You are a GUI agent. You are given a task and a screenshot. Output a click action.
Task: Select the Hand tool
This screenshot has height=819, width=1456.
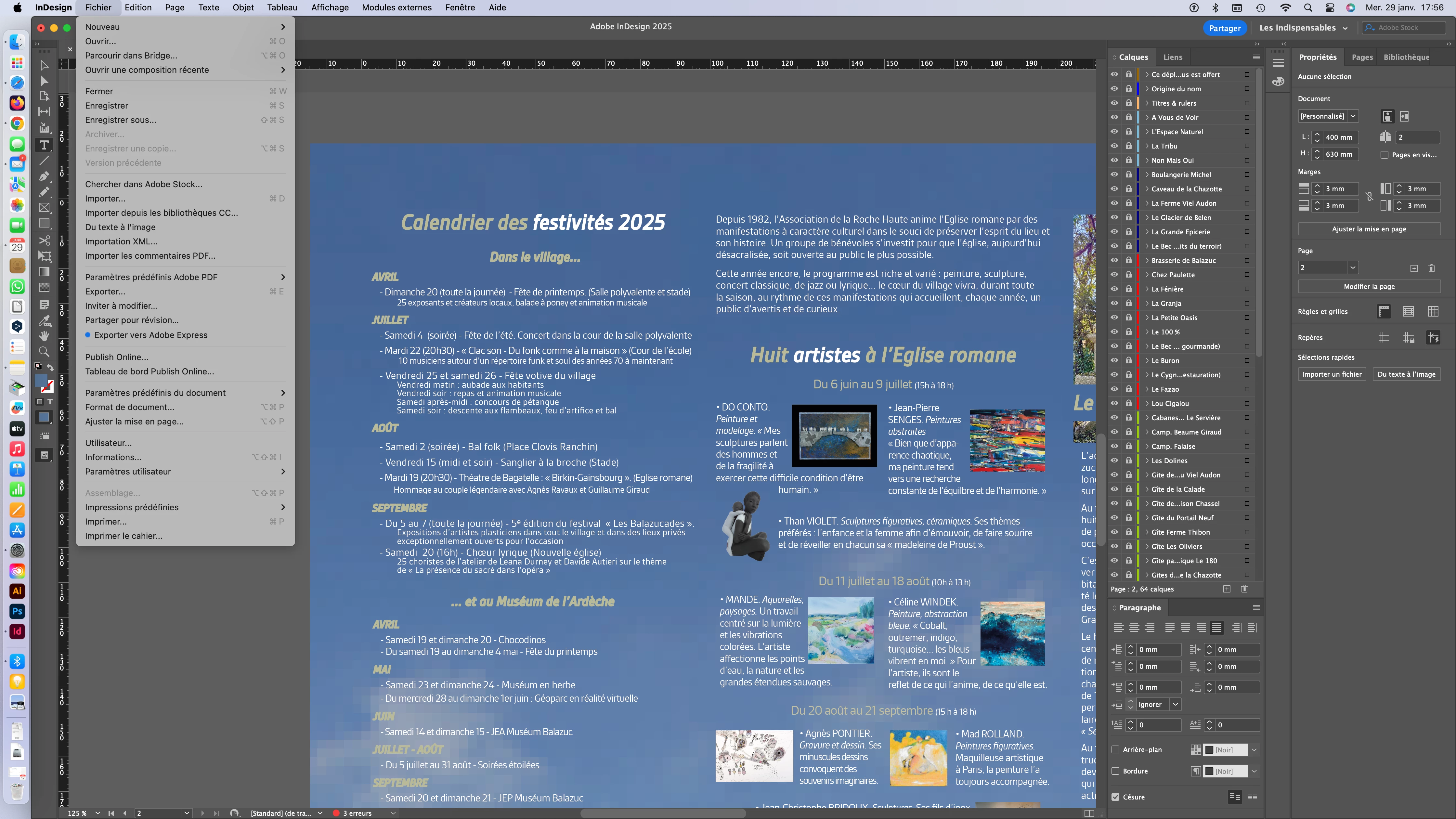tap(44, 336)
